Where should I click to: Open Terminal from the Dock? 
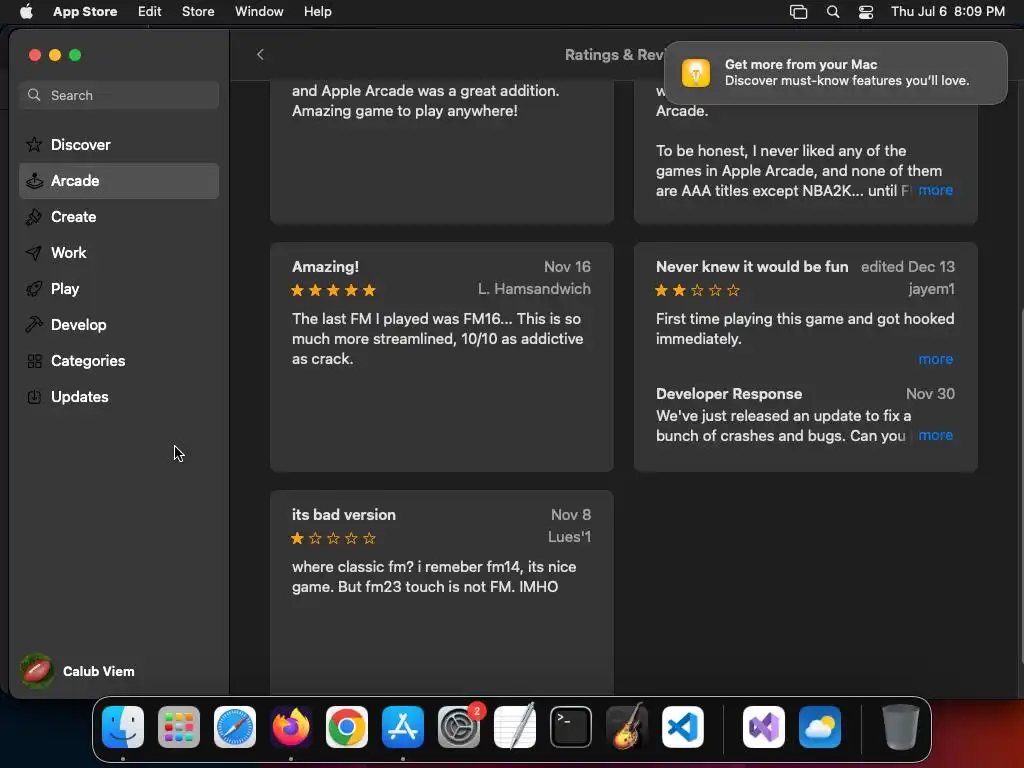click(571, 727)
